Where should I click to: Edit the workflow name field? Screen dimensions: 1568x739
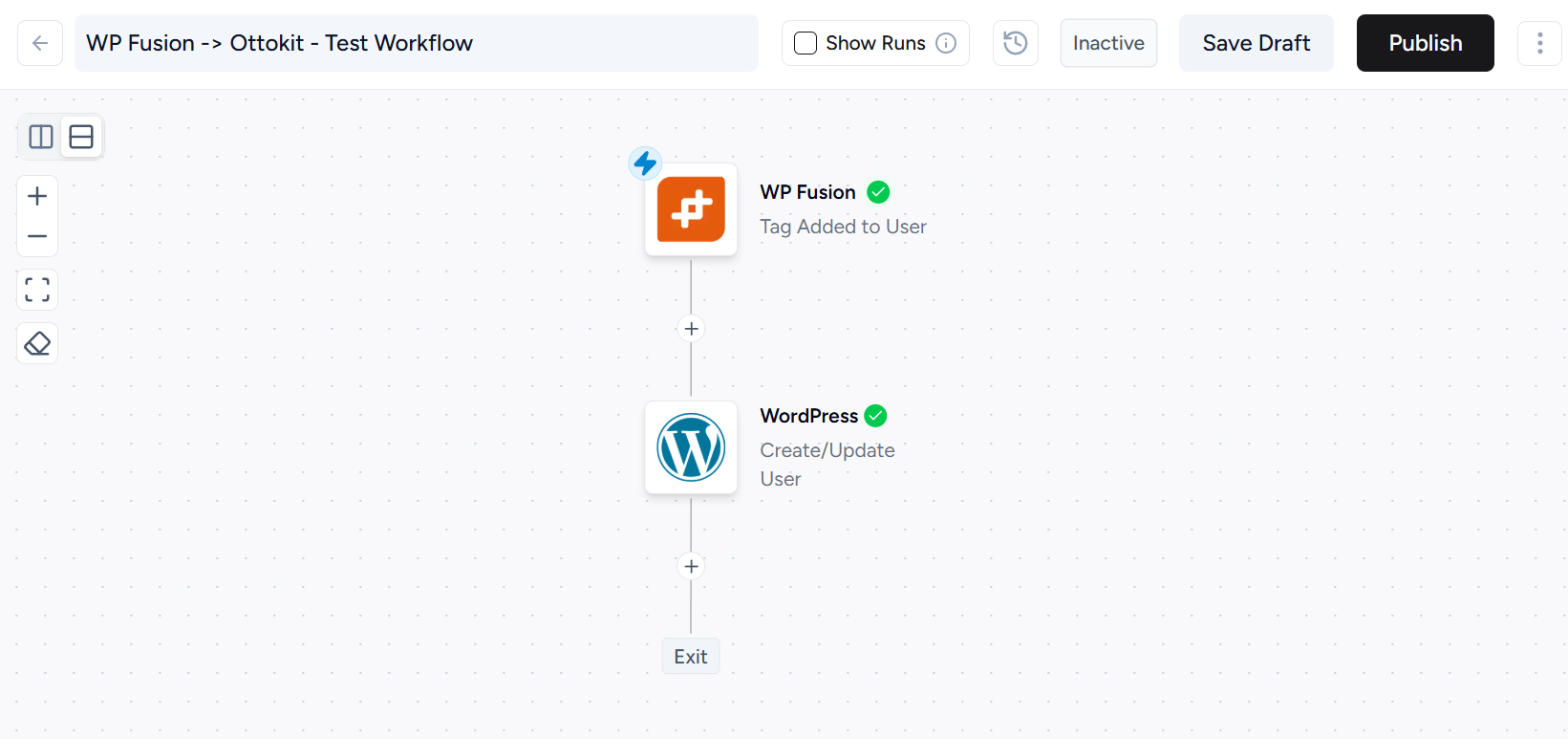(416, 43)
